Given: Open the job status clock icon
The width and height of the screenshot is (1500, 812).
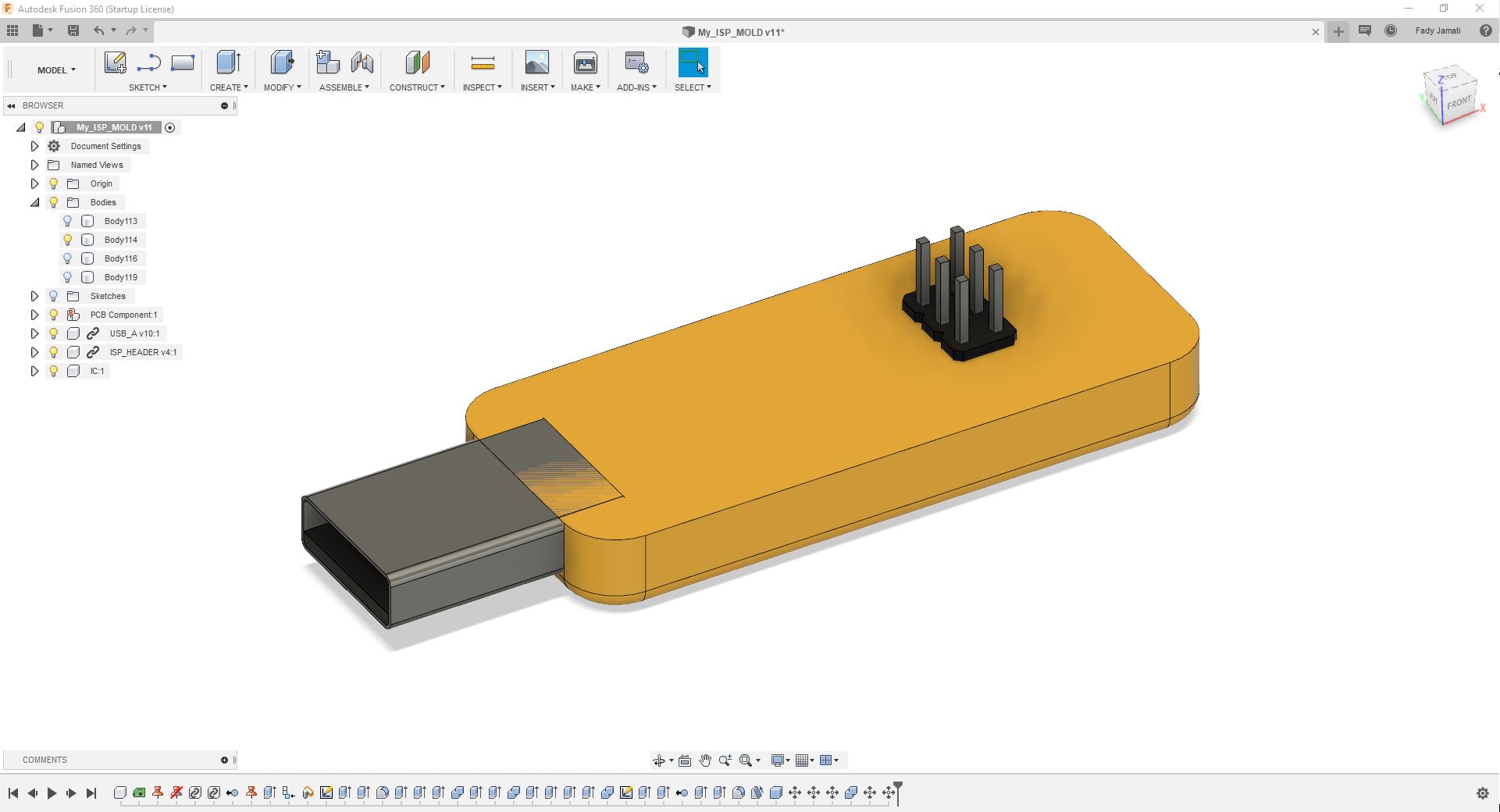Looking at the screenshot, I should (1391, 30).
